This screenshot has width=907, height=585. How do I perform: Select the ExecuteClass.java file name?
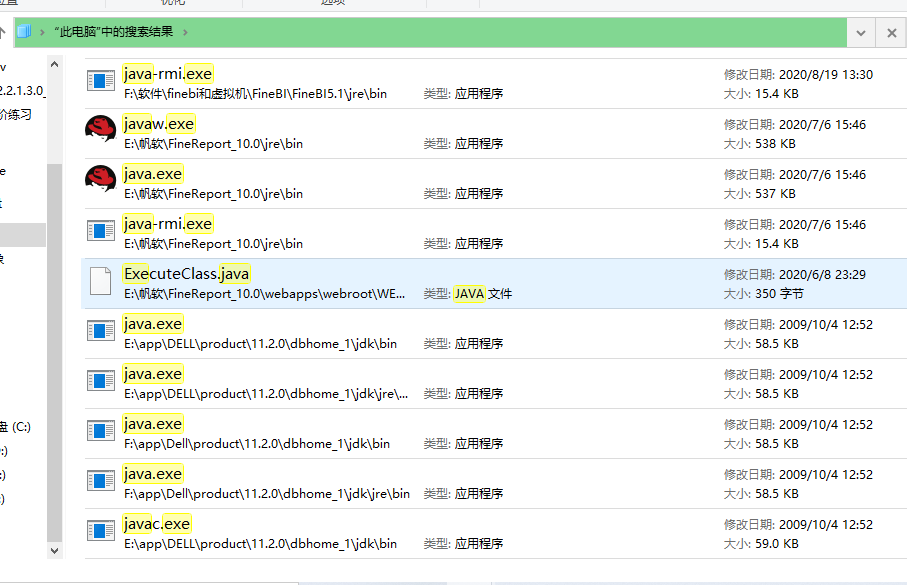[x=186, y=274]
